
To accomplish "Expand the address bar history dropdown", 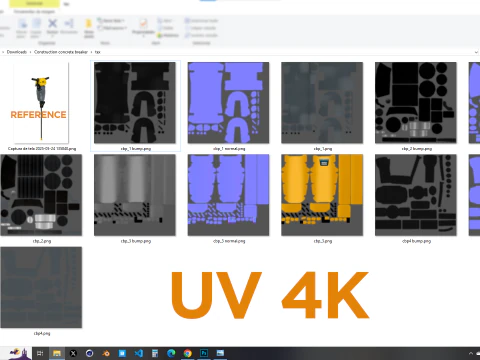I will pyautogui.click(x=476, y=52).
